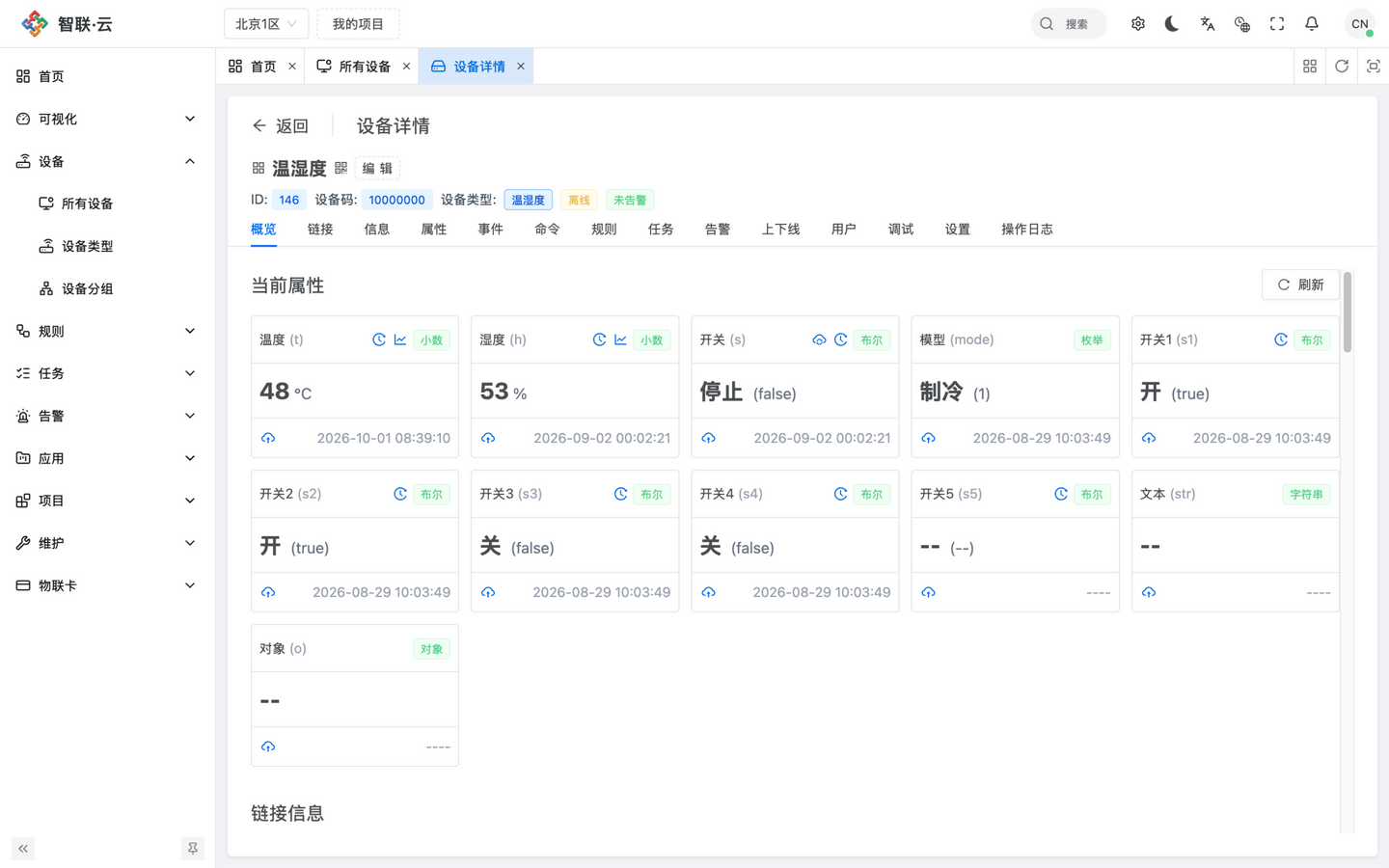This screenshot has height=868, width=1389.
Task: Open history clock icon on 温度 card
Action: point(379,339)
